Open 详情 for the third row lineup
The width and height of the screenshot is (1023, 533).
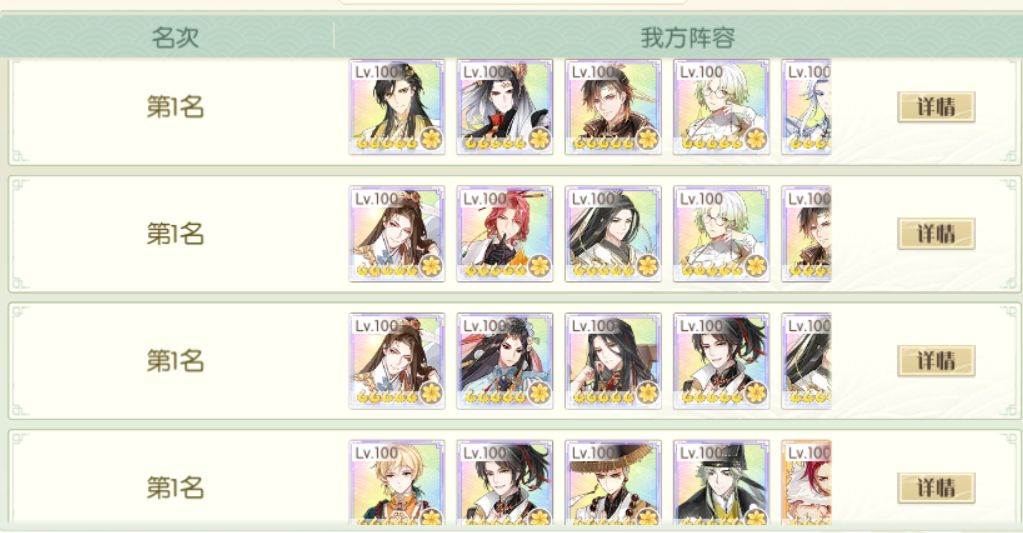(936, 361)
